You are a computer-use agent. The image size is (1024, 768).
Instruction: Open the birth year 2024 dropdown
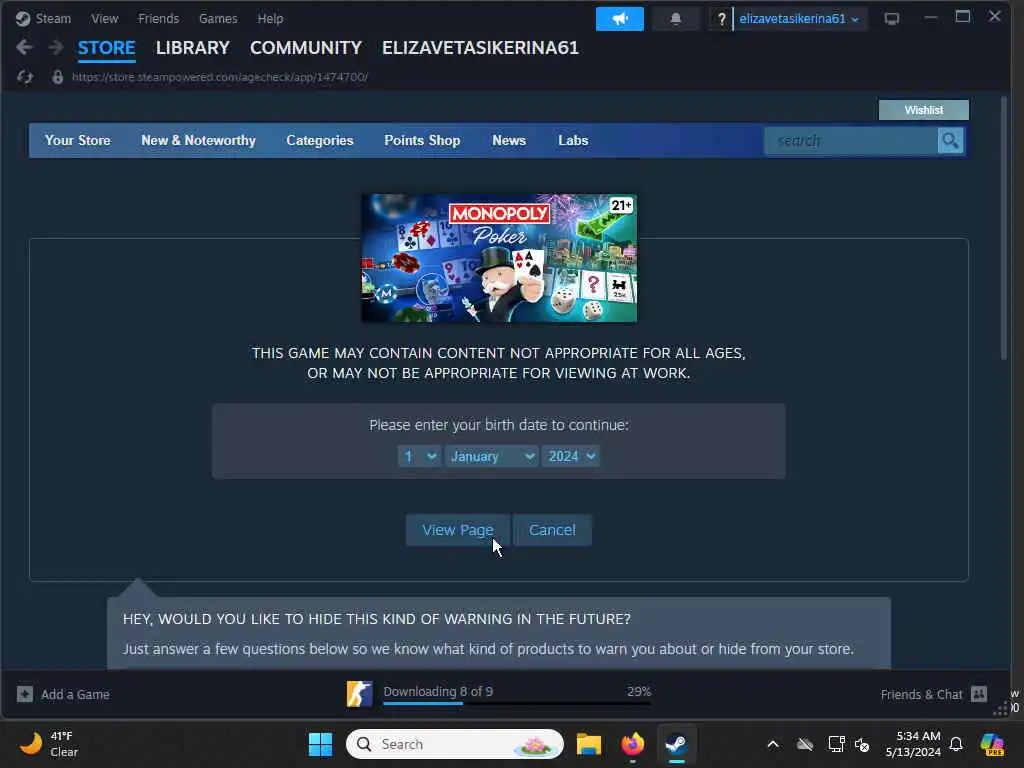570,456
